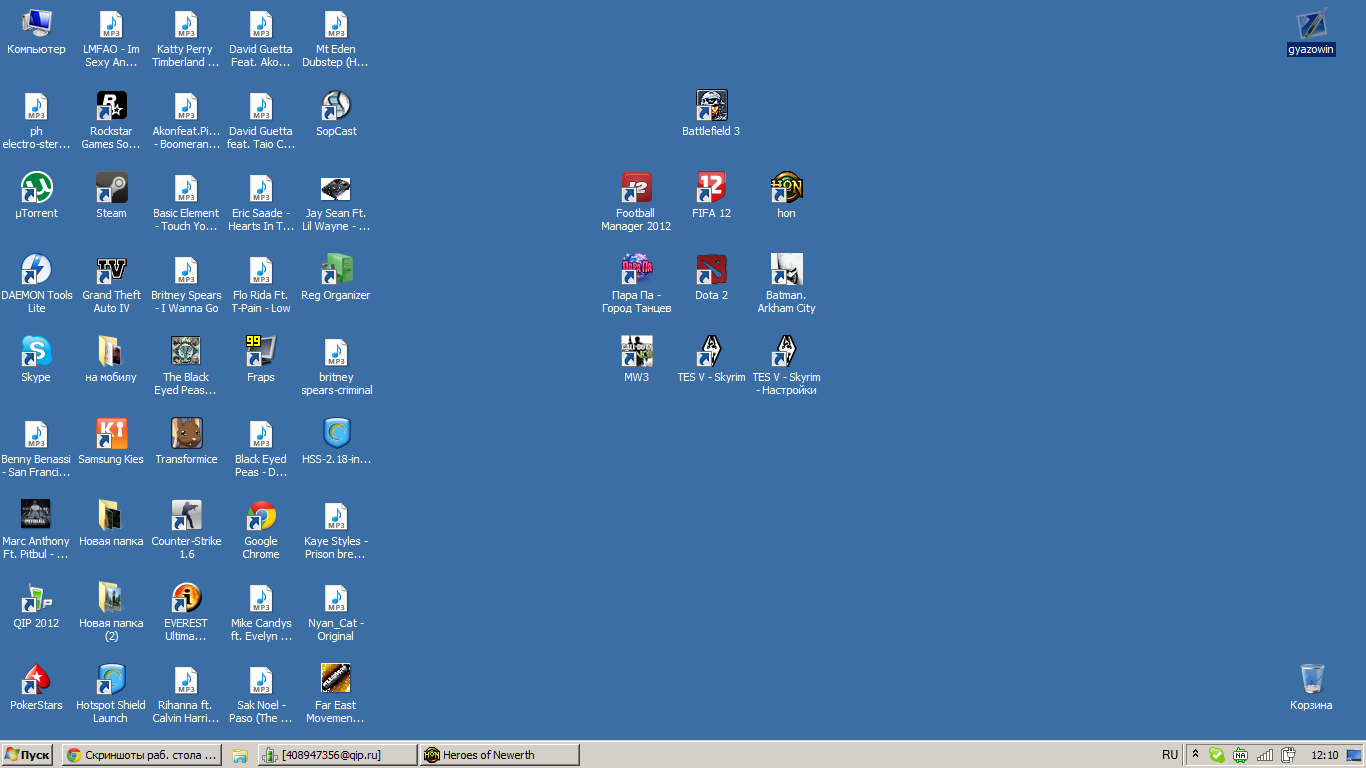Select the Counter-Strike 1.6 shortcut
The height and width of the screenshot is (768, 1366).
click(186, 530)
